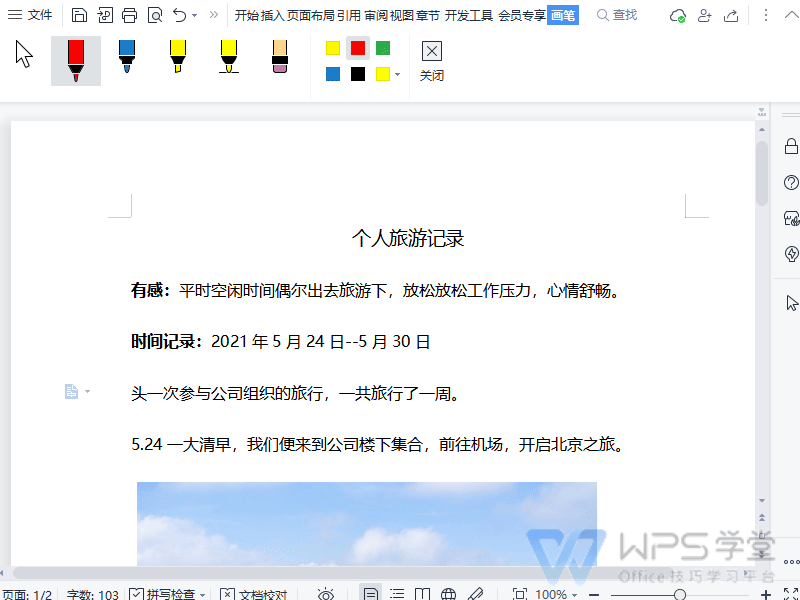Open the three-dot more options menu
Image resolution: width=800 pixels, height=600 pixels.
765,15
